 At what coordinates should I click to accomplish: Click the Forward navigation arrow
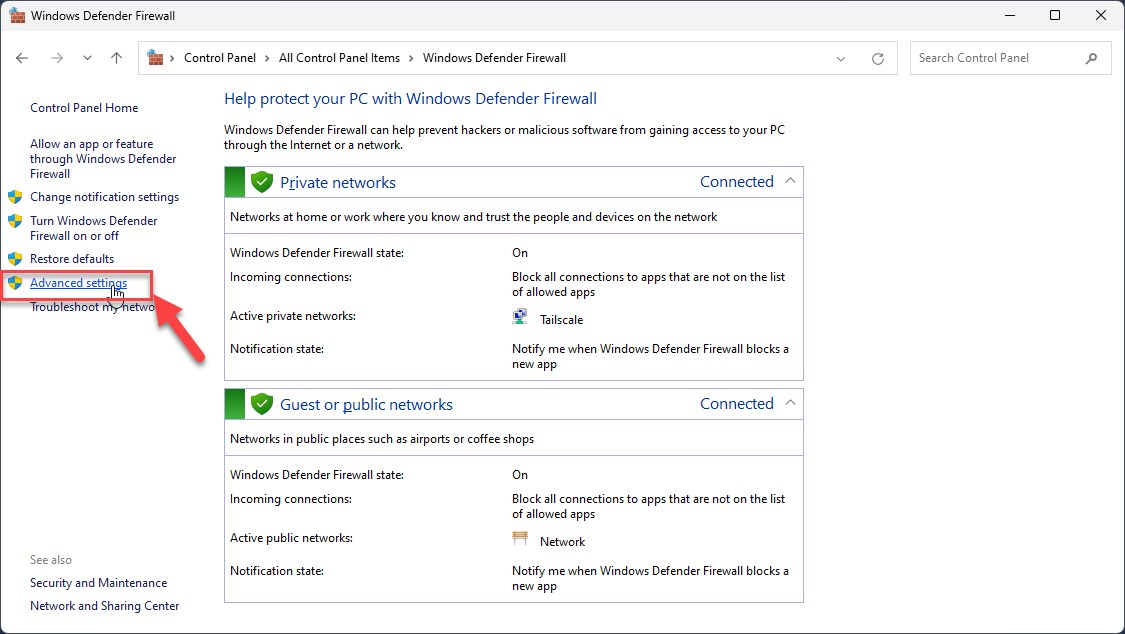[57, 58]
